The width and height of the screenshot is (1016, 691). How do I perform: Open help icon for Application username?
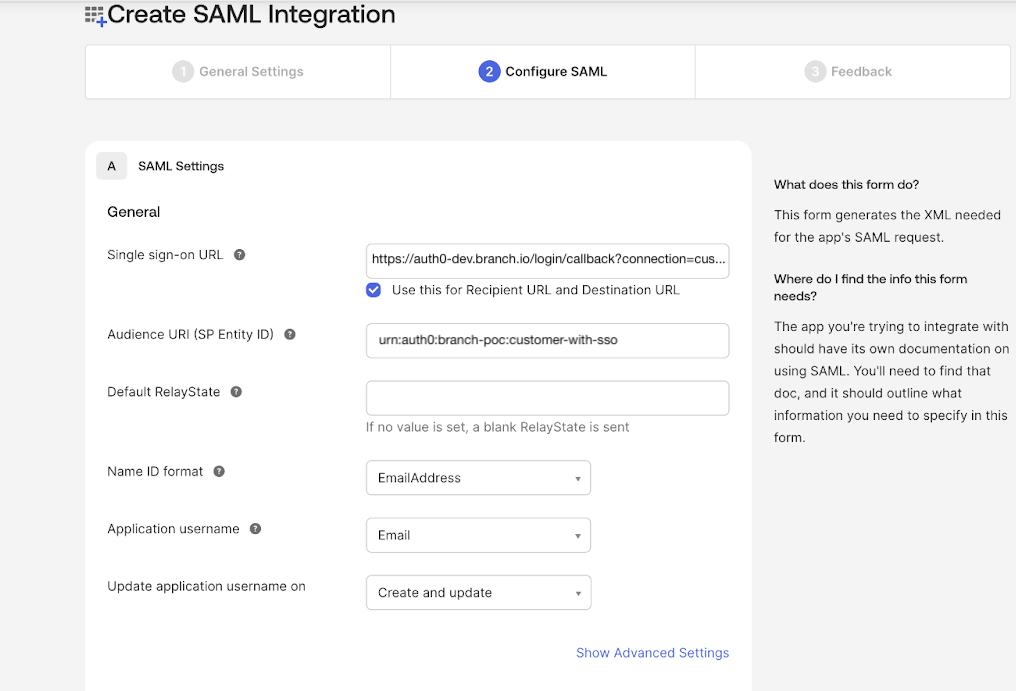(x=255, y=529)
